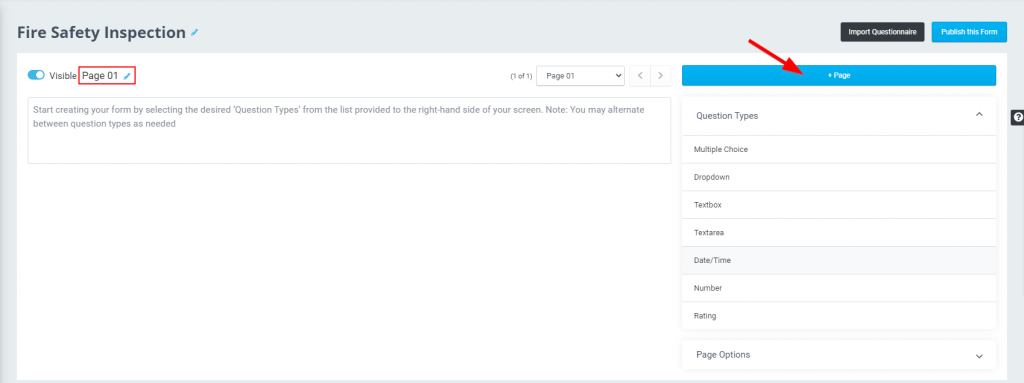Click Publish this Form button
The image size is (1024, 383).
coord(969,32)
